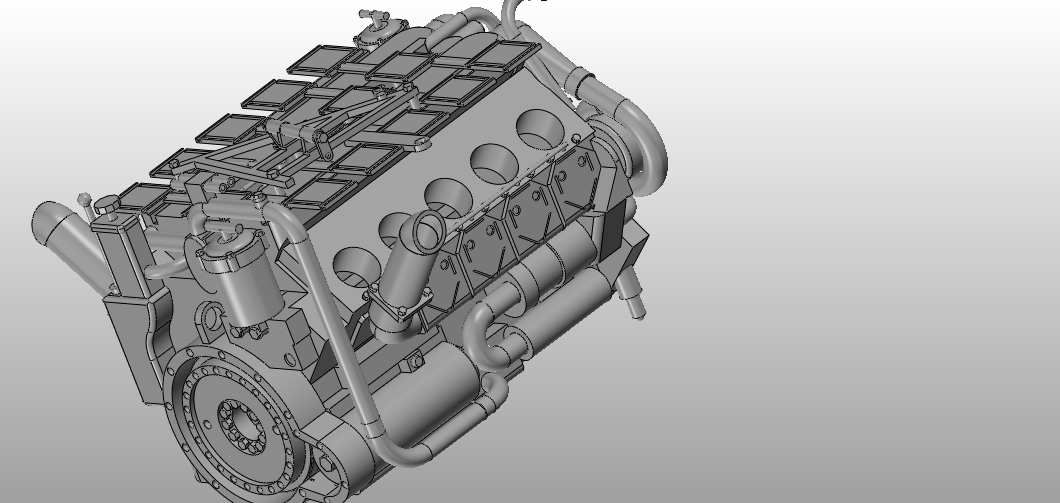
Task: Click the cylinder bore just left of the angled pipe
Action: (x=357, y=264)
